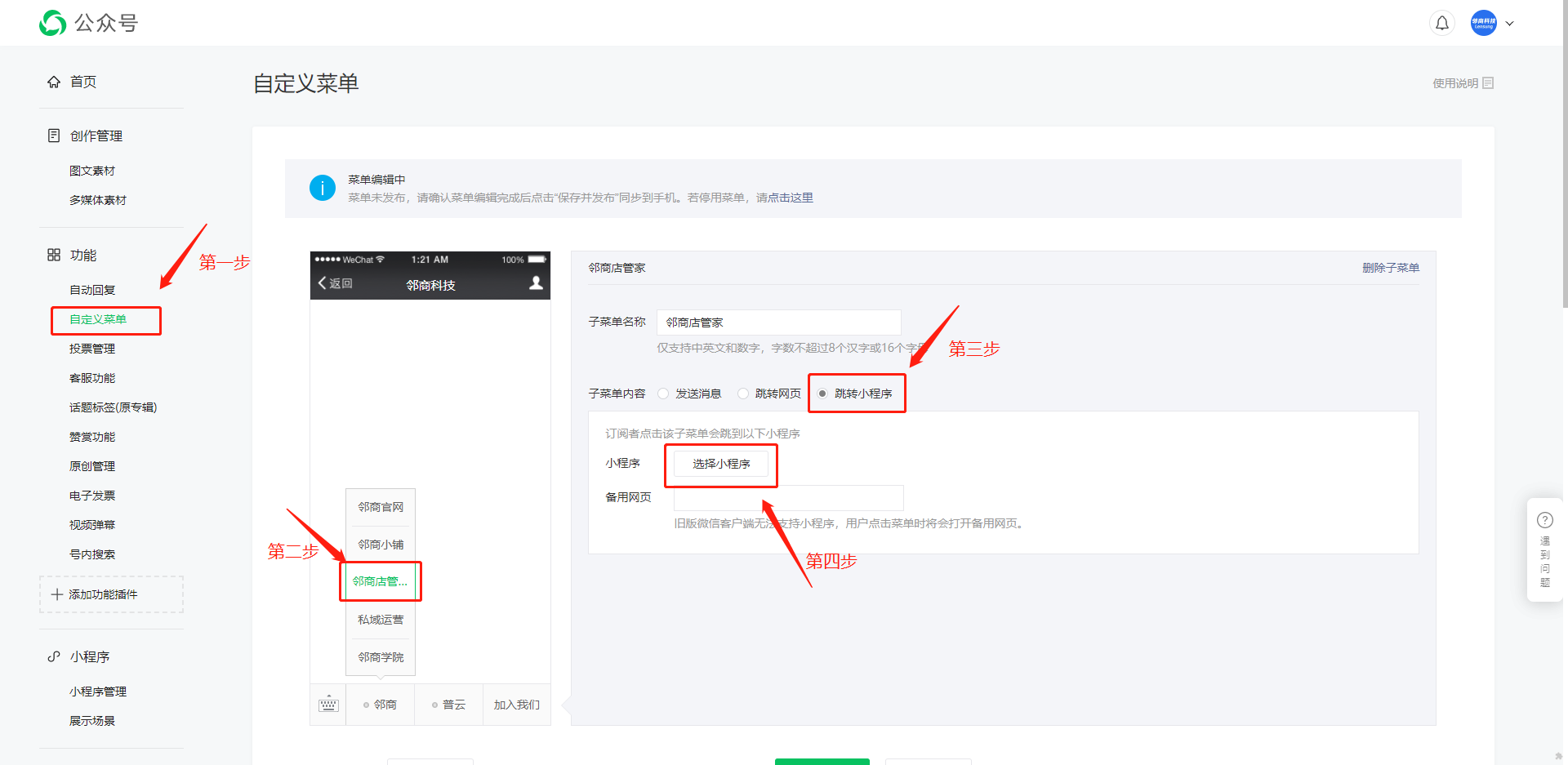Click the 创作管理 document icon
This screenshot has height=765, width=1568.
[54, 136]
